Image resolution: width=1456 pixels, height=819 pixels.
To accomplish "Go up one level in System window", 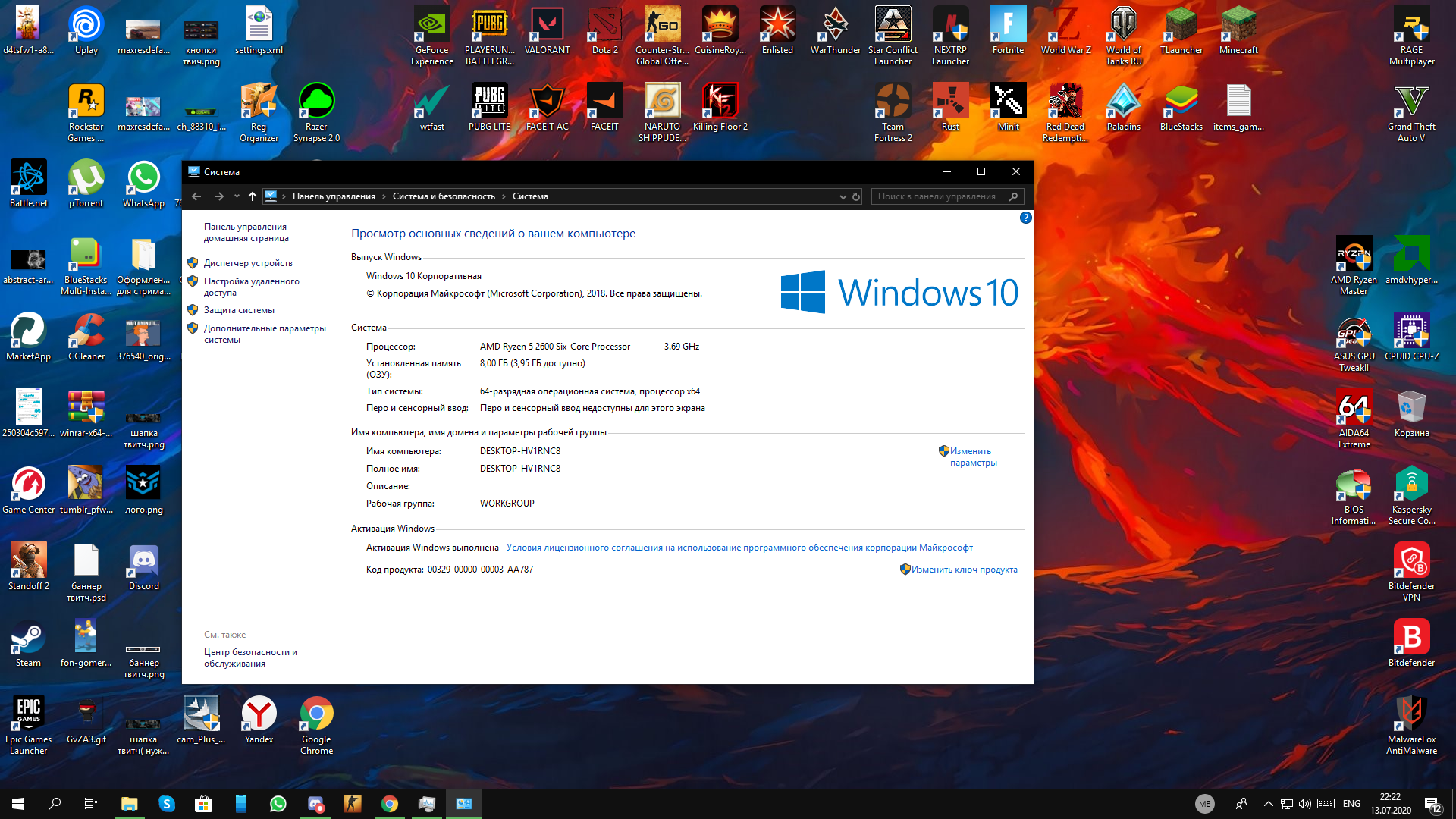I will coord(253,196).
